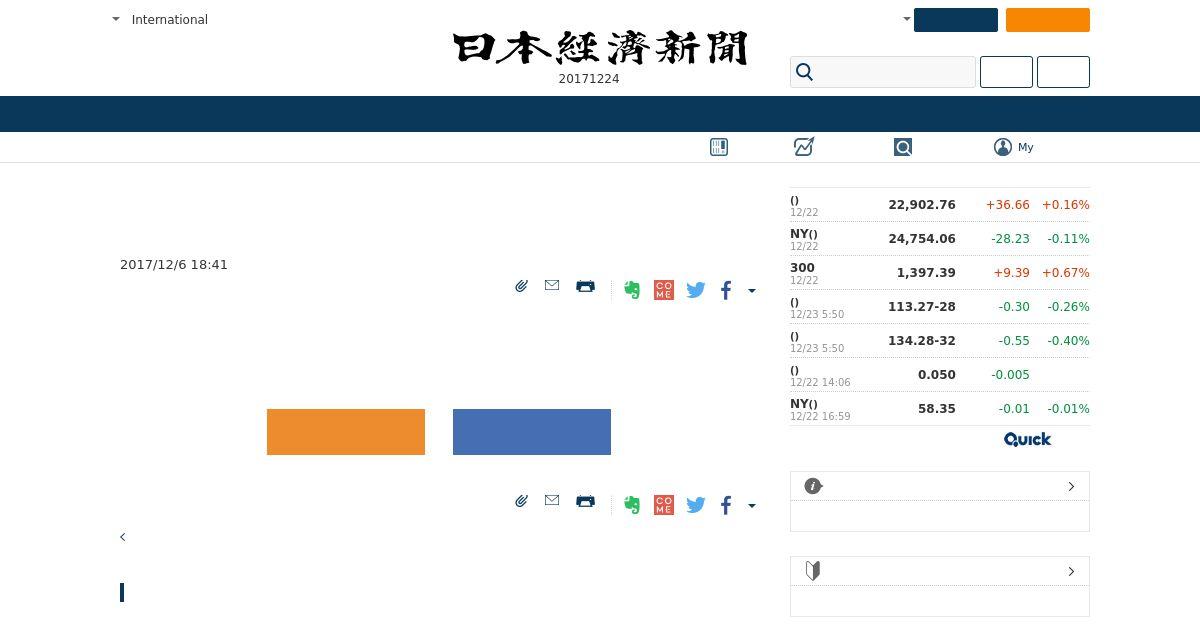The height and width of the screenshot is (630, 1200).
Task: Open the newspaper viewer icon in navigation
Action: pyautogui.click(x=719, y=147)
